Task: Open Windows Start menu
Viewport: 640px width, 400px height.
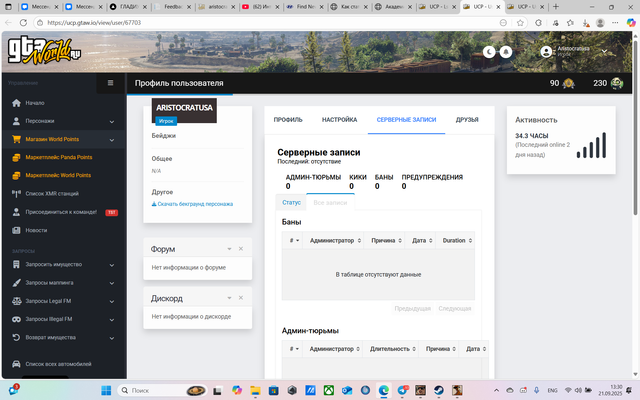Action: pos(106,391)
